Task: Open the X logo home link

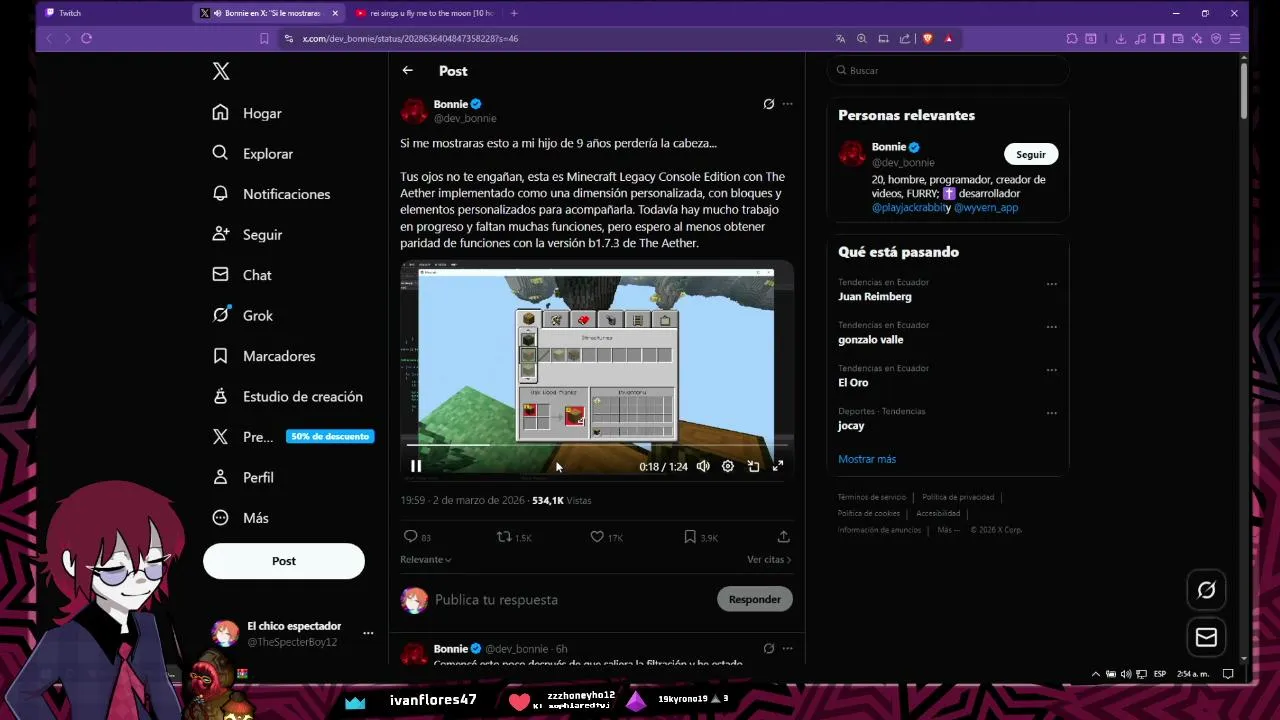Action: coord(221,71)
